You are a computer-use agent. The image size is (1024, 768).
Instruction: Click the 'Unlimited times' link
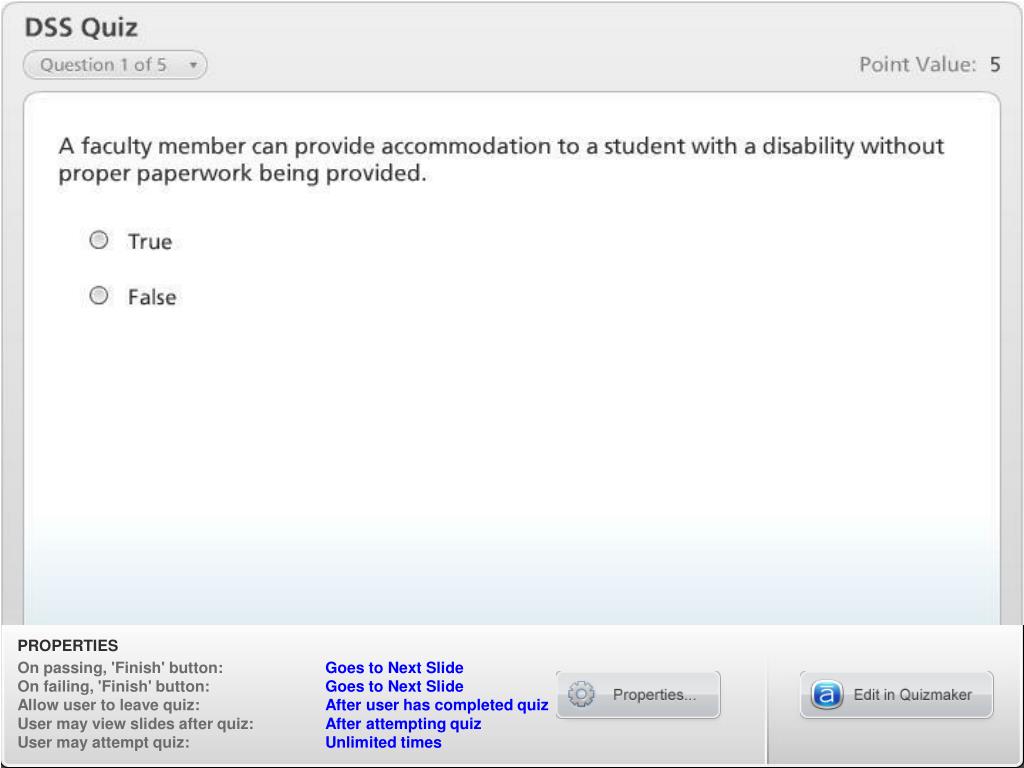383,743
